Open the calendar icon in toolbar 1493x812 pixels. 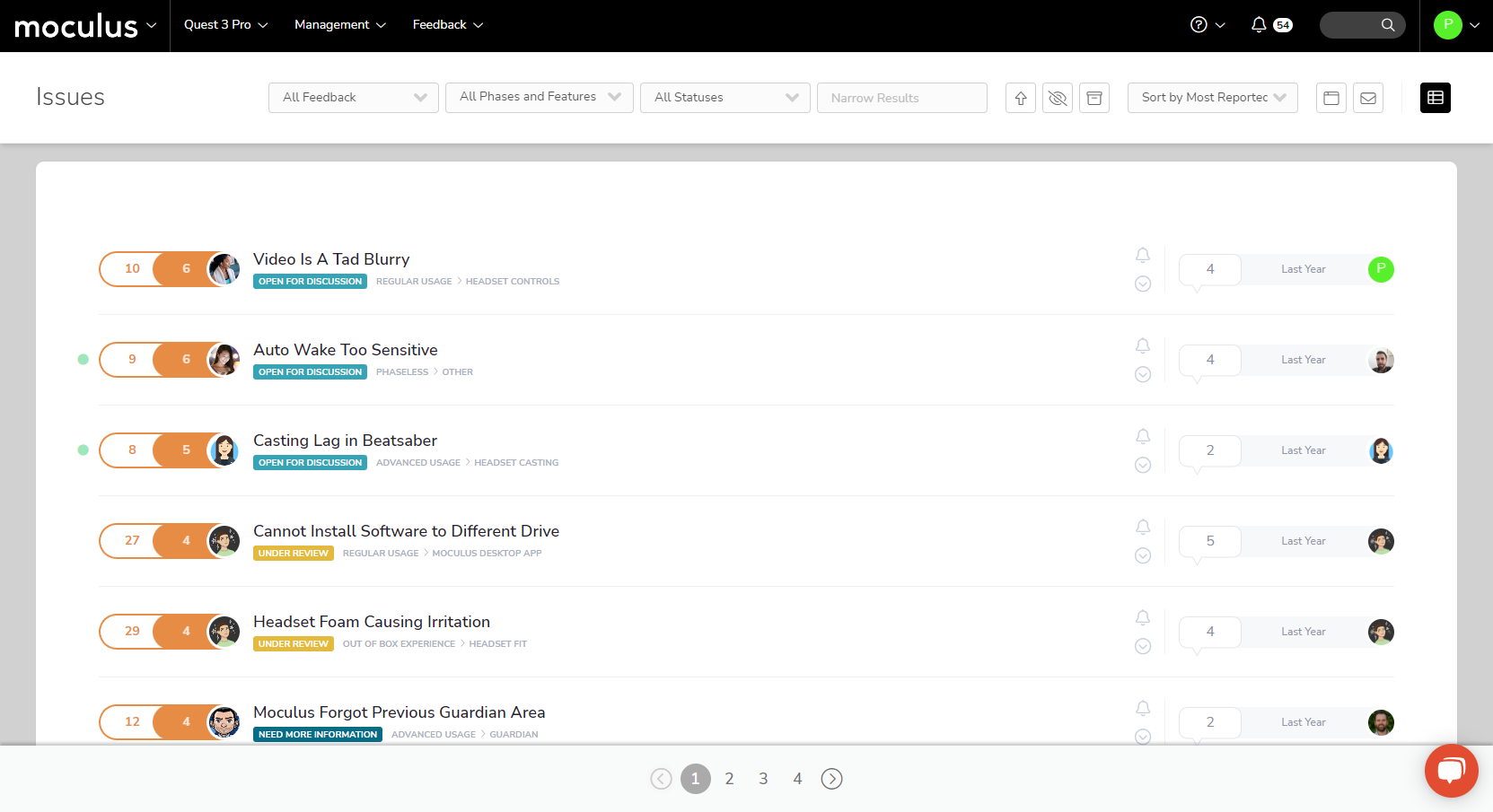pos(1331,98)
